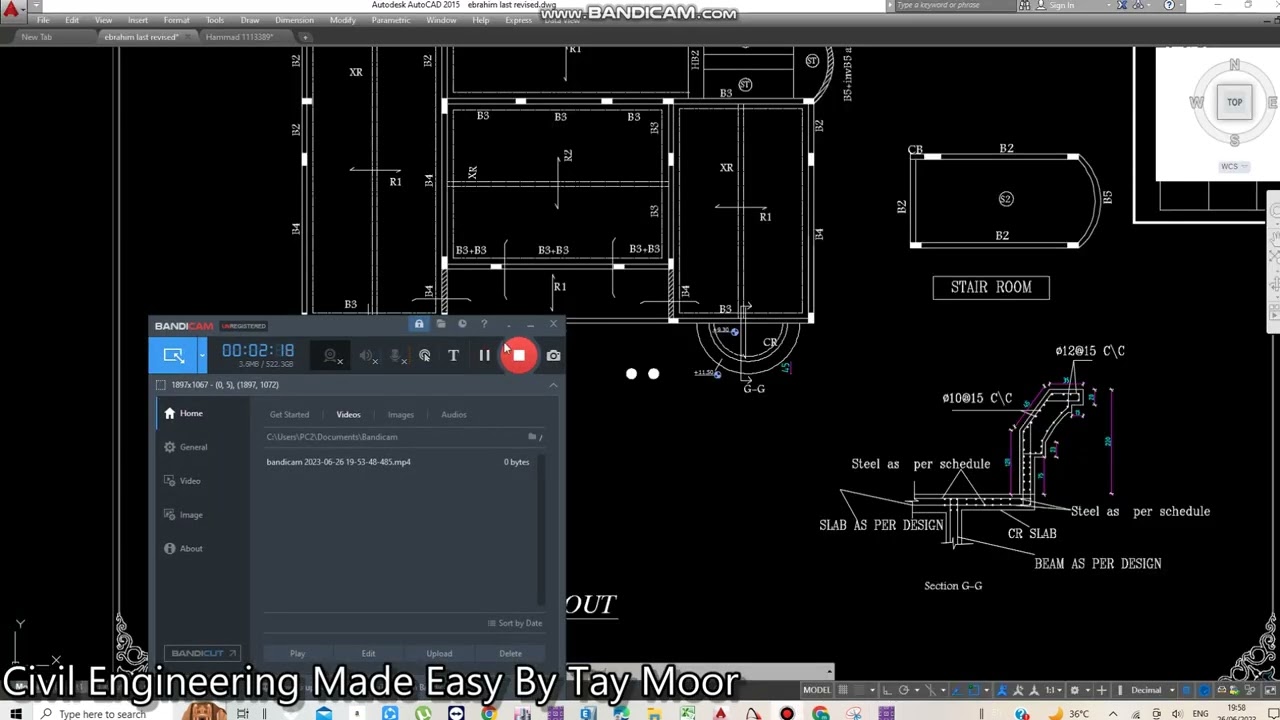Toggle grid display in AutoCAD status bar
Screen dimensions: 1280x720
click(844, 690)
